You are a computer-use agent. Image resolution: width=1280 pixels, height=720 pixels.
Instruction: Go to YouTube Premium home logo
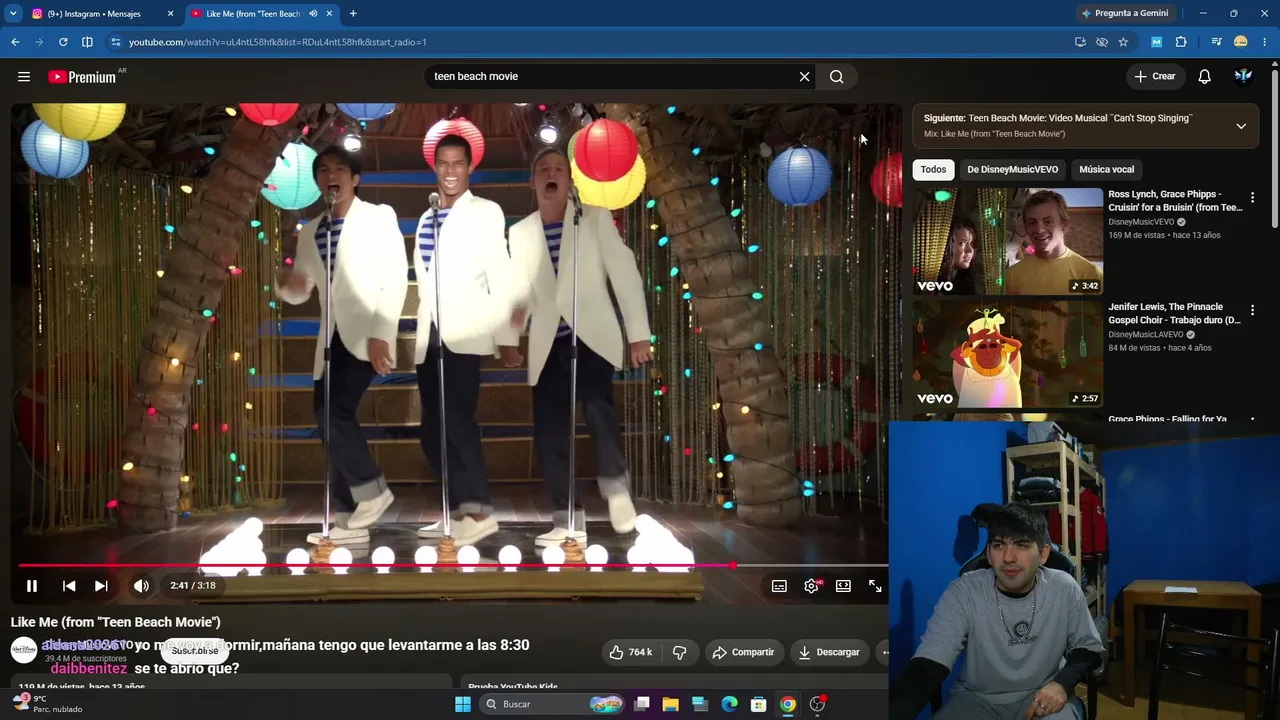pos(82,77)
